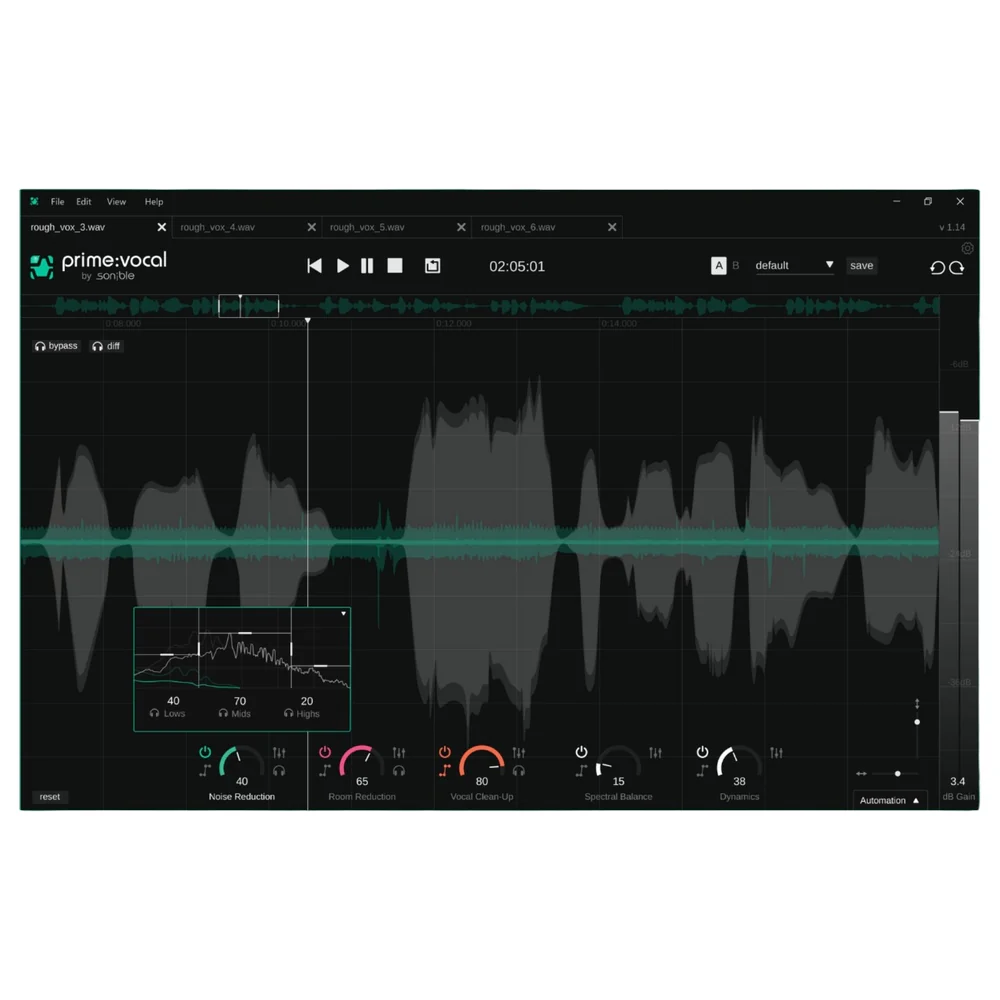Skip back to the start of the track
Image resolution: width=1000 pixels, height=1000 pixels.
[314, 266]
